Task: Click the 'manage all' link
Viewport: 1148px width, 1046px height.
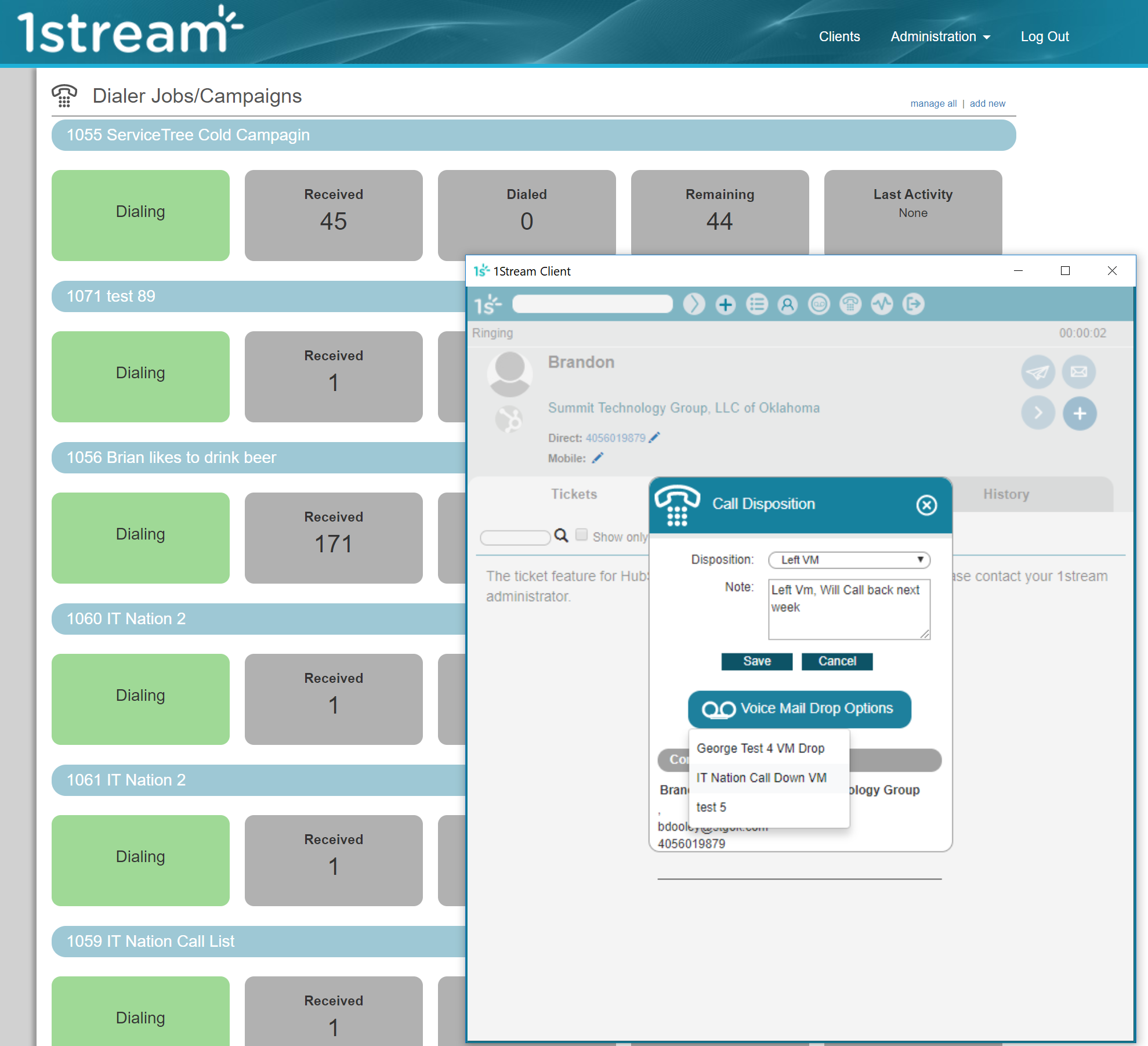Action: (933, 104)
